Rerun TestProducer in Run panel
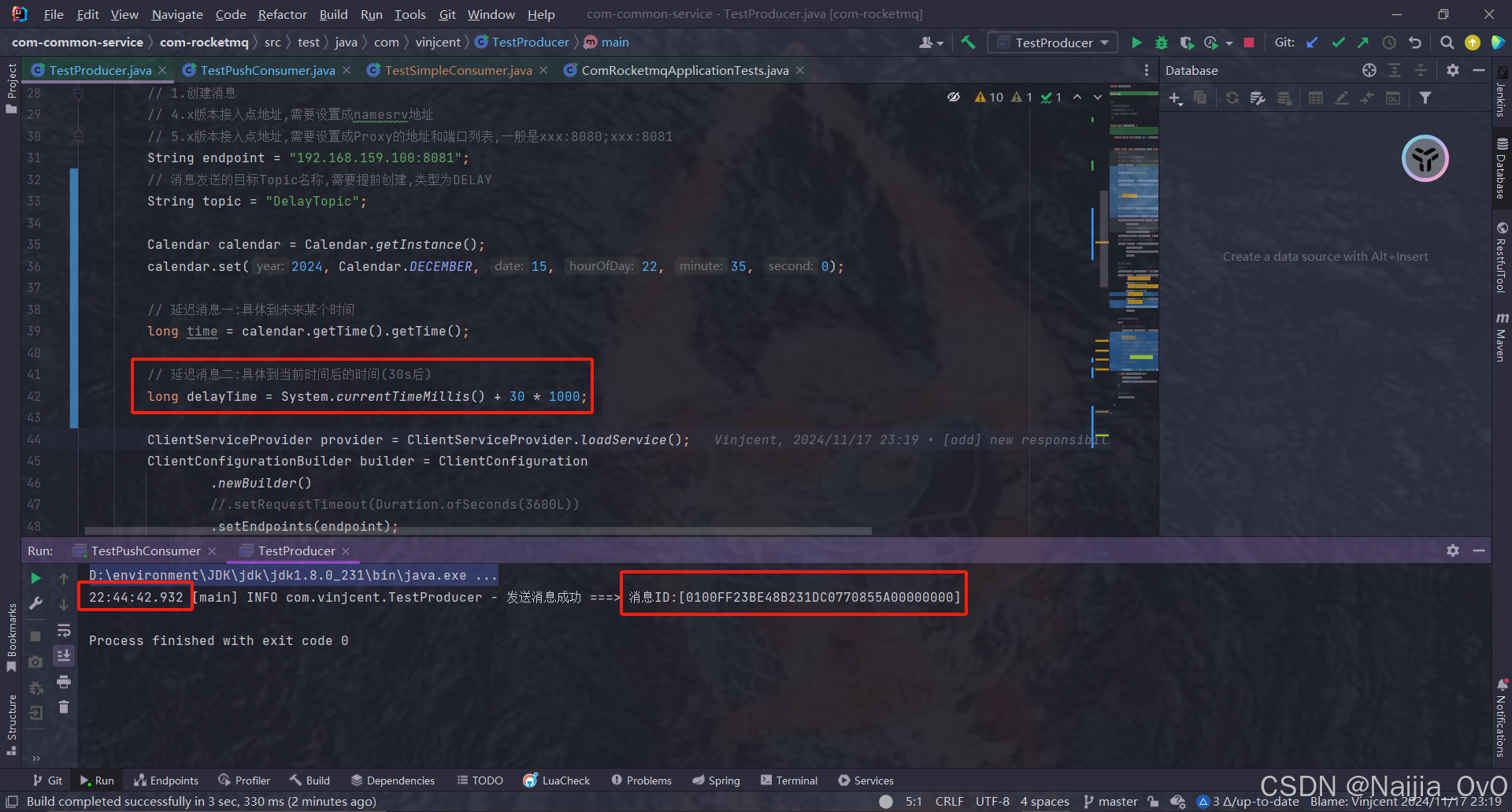The image size is (1512, 812). tap(35, 578)
